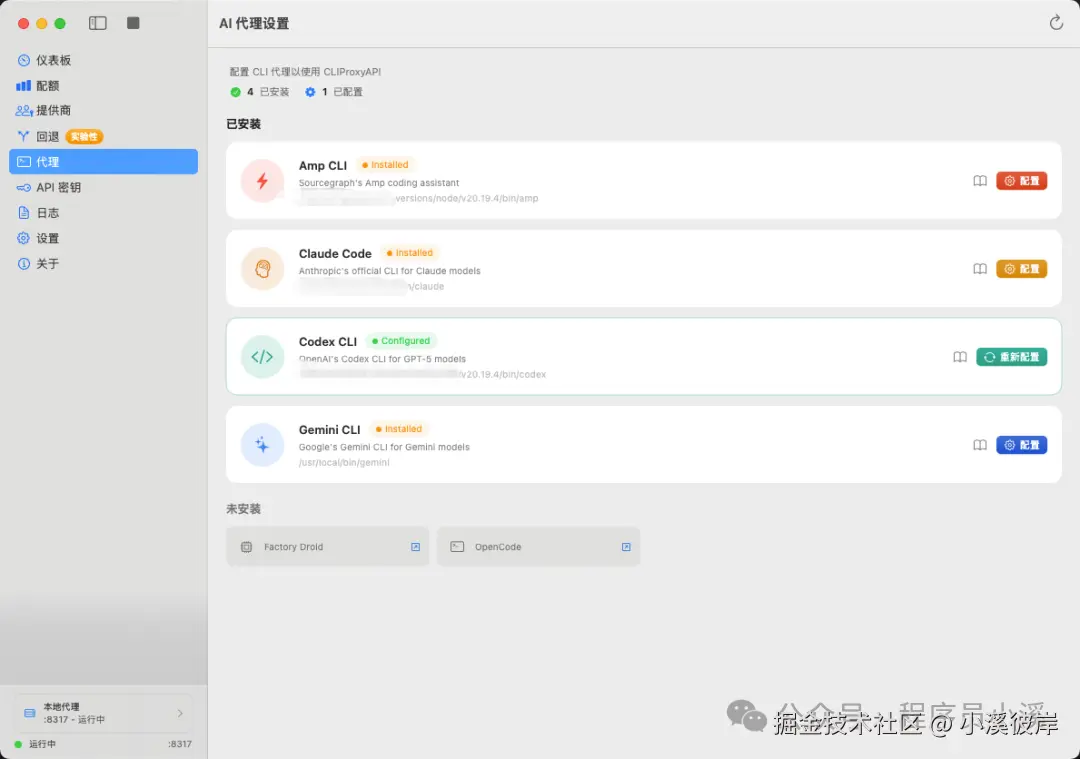The image size is (1080, 759).
Task: Click the 实验性 experimental badge
Action: (x=84, y=136)
